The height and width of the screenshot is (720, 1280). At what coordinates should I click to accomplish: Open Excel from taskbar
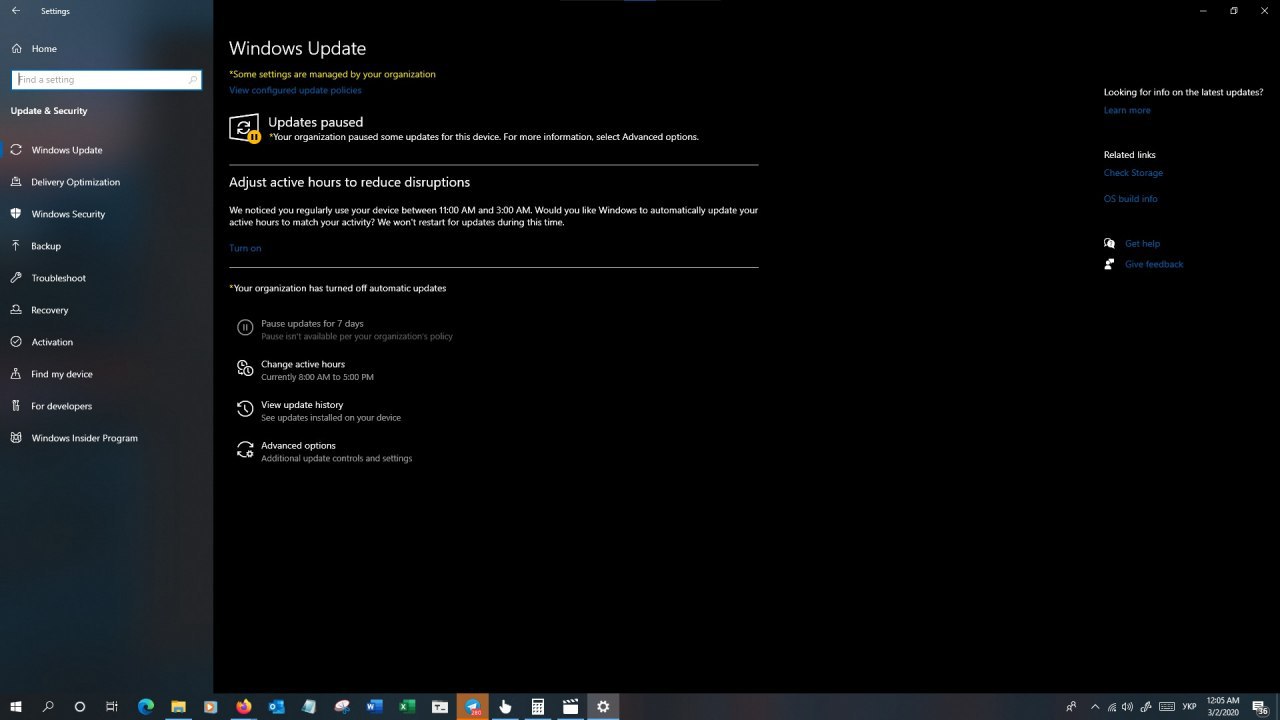point(407,706)
